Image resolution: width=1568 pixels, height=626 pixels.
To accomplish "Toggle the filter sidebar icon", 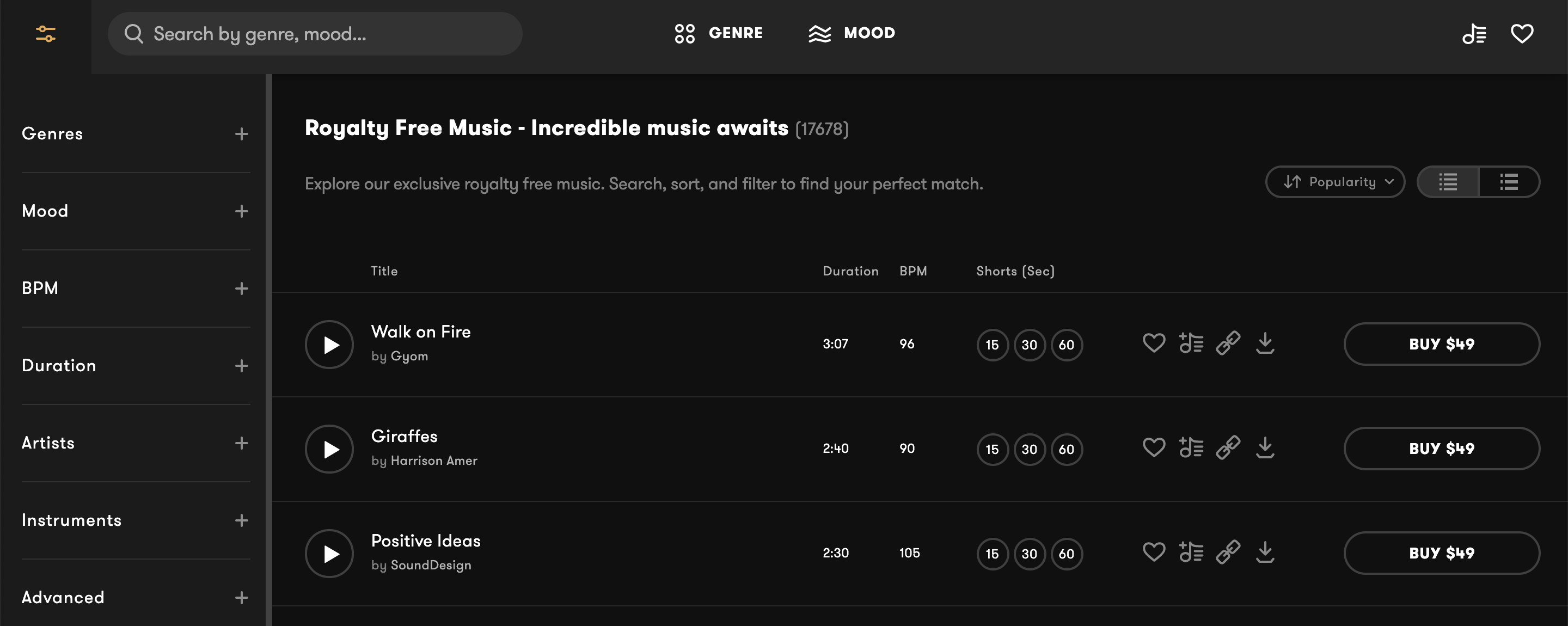I will (x=46, y=34).
